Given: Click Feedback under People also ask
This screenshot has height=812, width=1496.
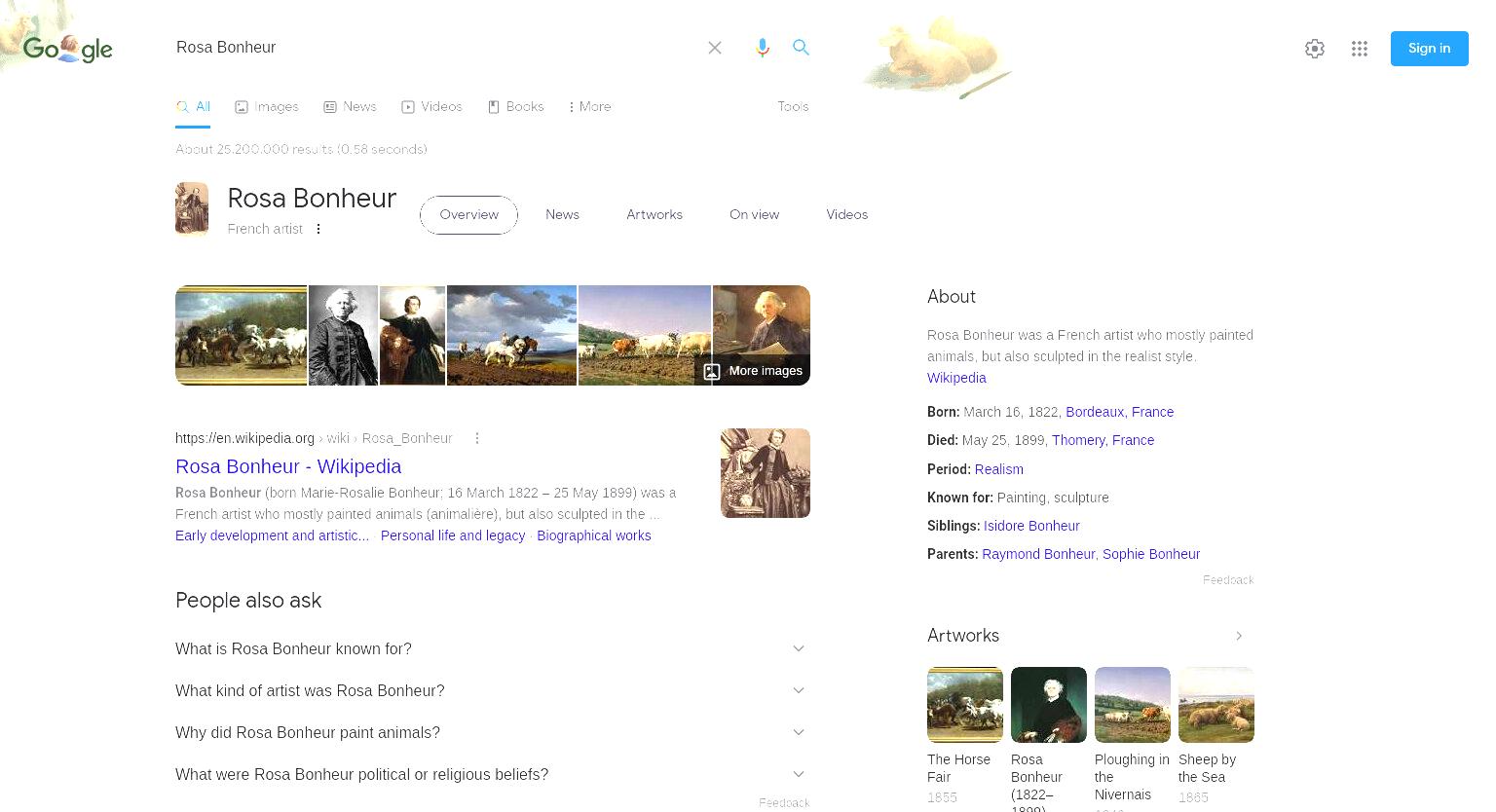Looking at the screenshot, I should (784, 803).
